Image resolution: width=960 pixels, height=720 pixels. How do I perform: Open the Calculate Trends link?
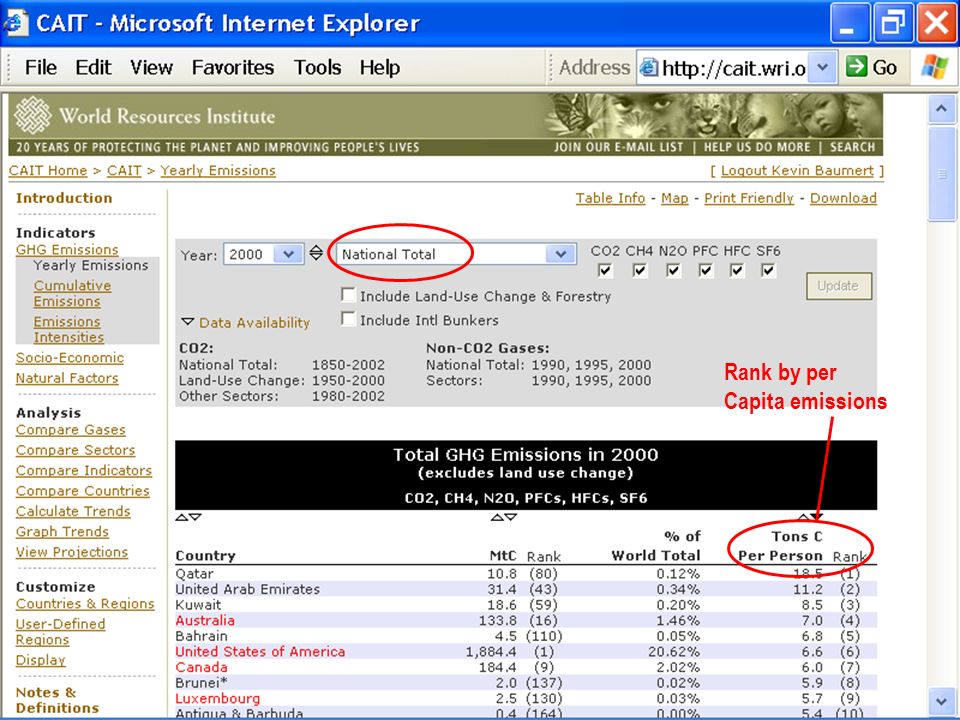pos(73,511)
